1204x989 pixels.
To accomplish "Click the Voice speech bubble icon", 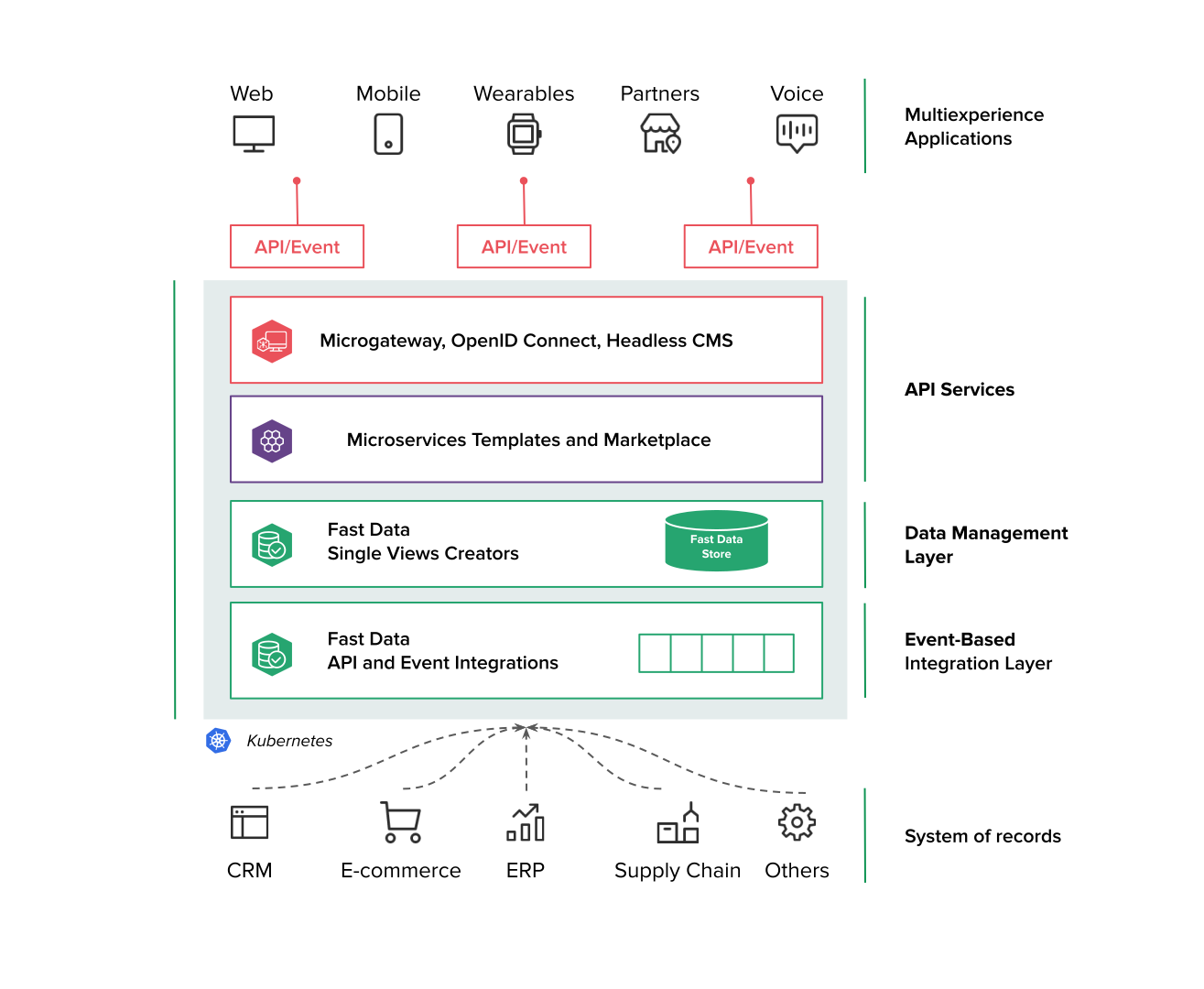I will click(797, 134).
